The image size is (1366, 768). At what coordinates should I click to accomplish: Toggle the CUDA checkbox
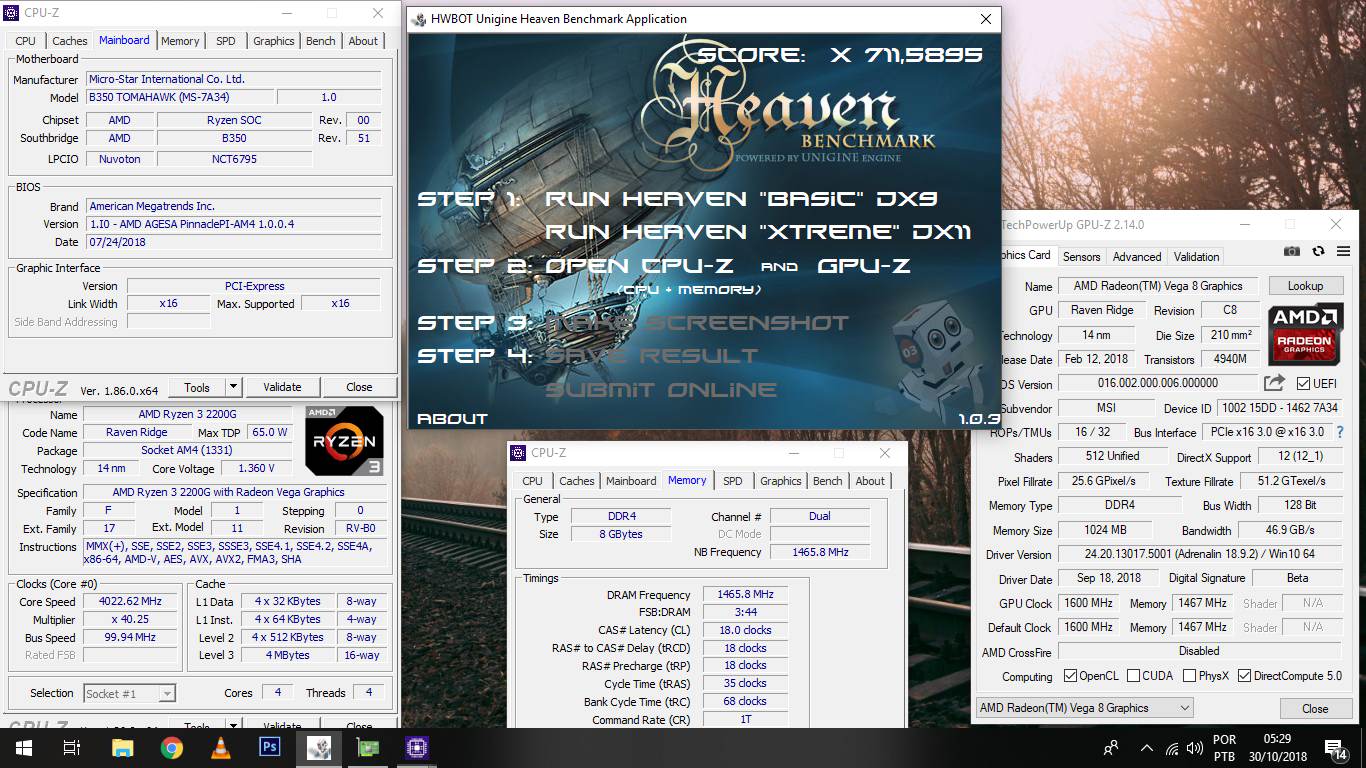coord(1133,676)
